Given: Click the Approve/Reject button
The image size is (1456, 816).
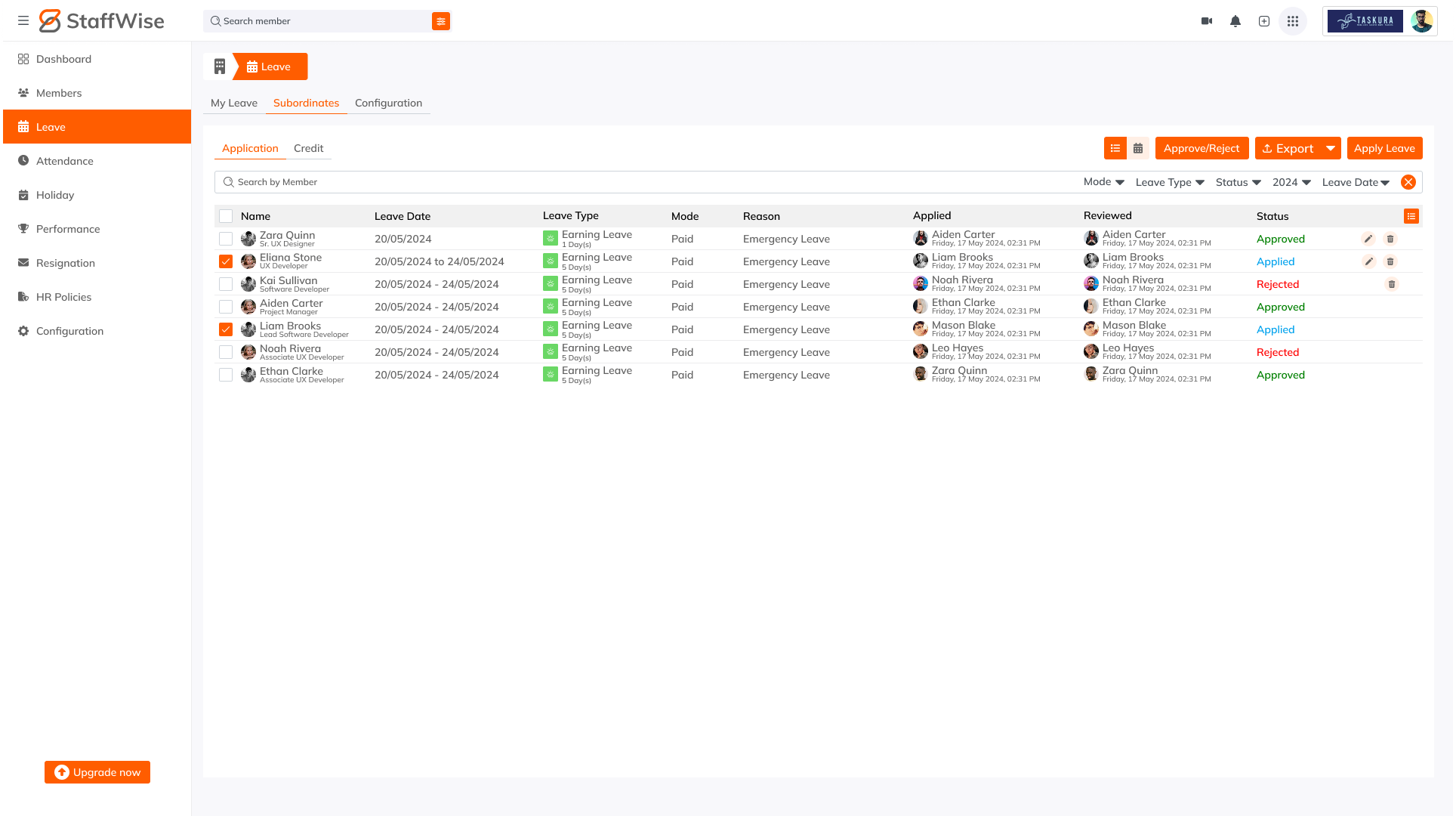Looking at the screenshot, I should pos(1202,149).
